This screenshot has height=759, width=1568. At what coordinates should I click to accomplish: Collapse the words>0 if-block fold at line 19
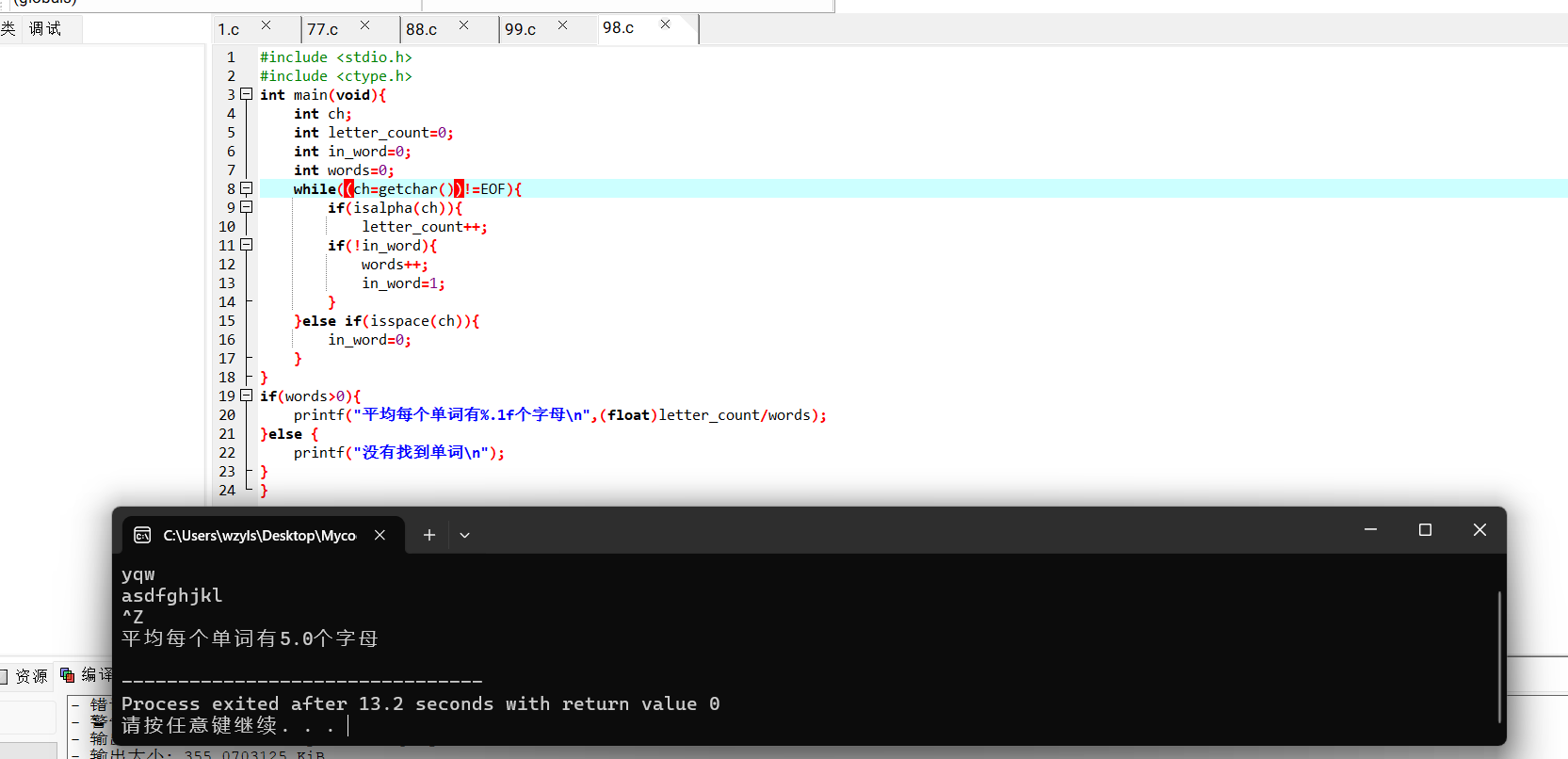tap(247, 396)
